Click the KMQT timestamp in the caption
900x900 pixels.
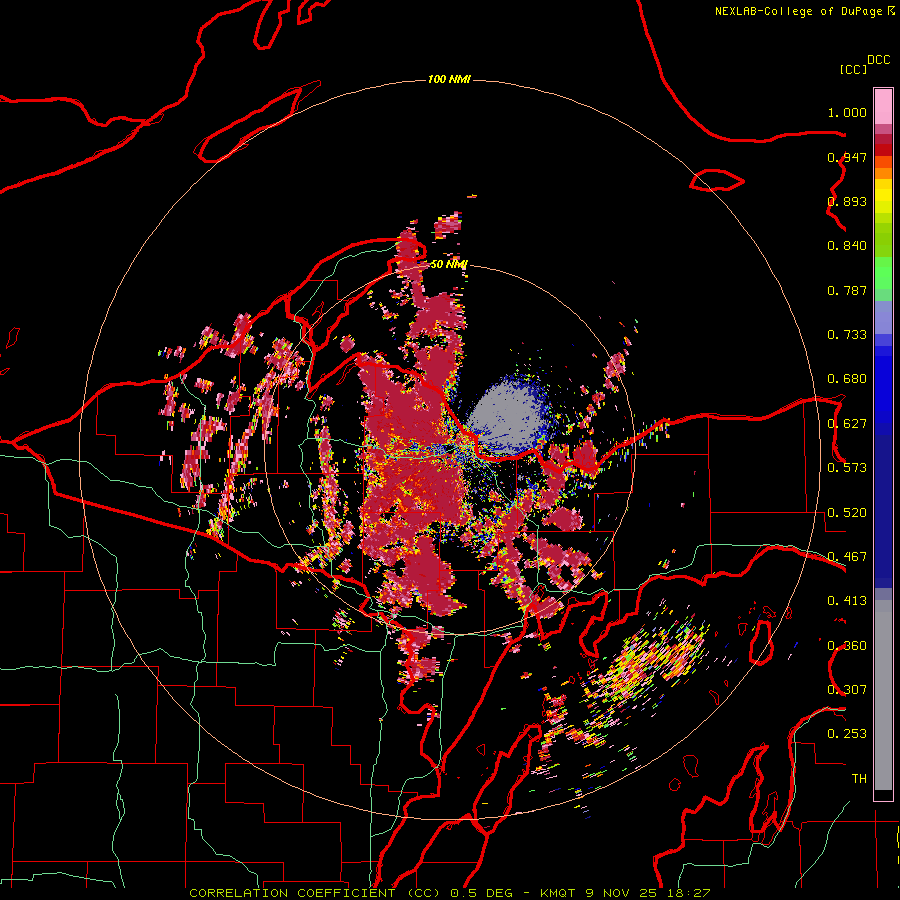point(625,893)
